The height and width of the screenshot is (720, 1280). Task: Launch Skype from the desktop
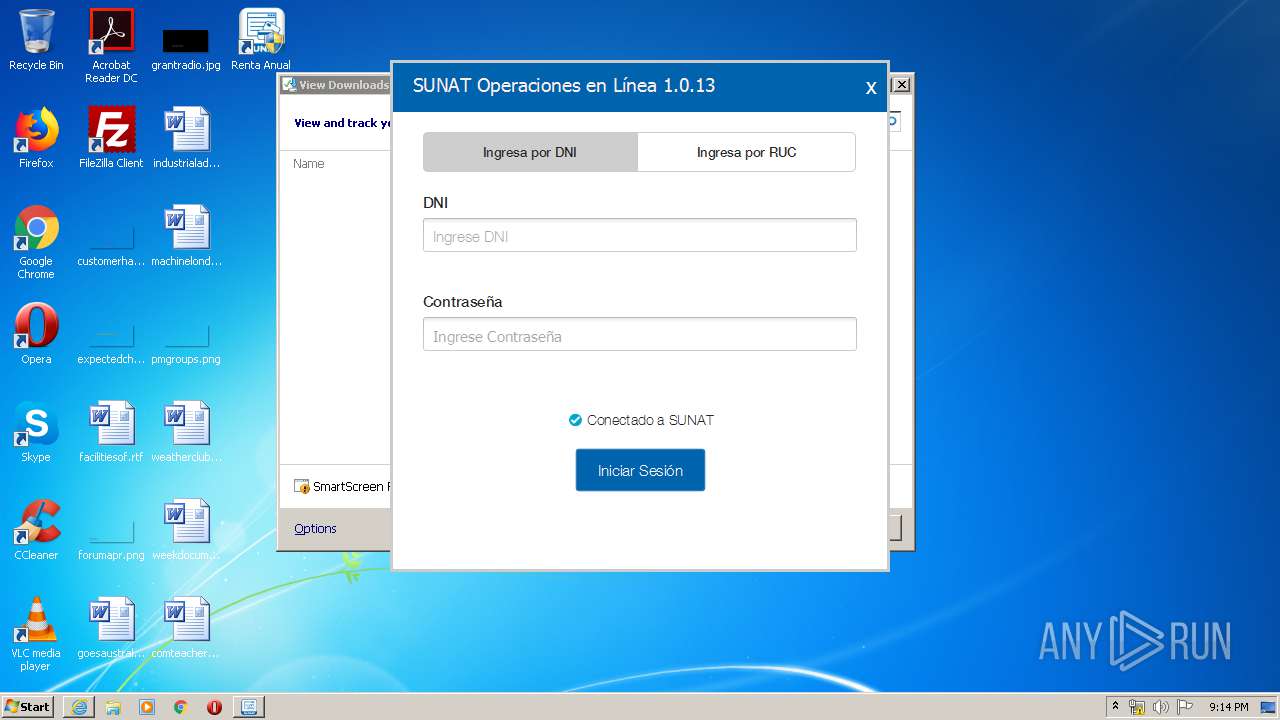coord(36,432)
